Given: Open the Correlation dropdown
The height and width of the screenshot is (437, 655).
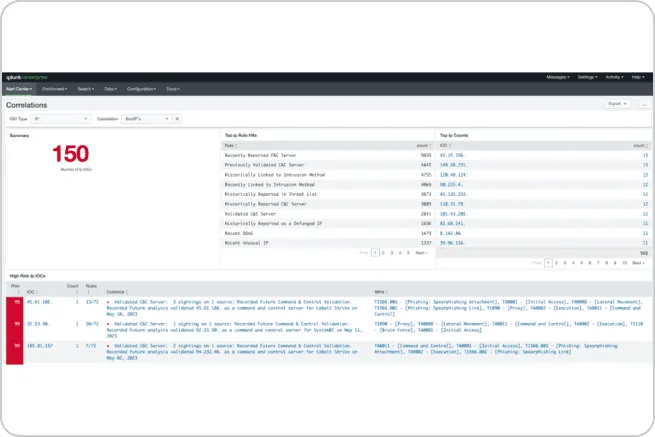Looking at the screenshot, I should pos(147,119).
